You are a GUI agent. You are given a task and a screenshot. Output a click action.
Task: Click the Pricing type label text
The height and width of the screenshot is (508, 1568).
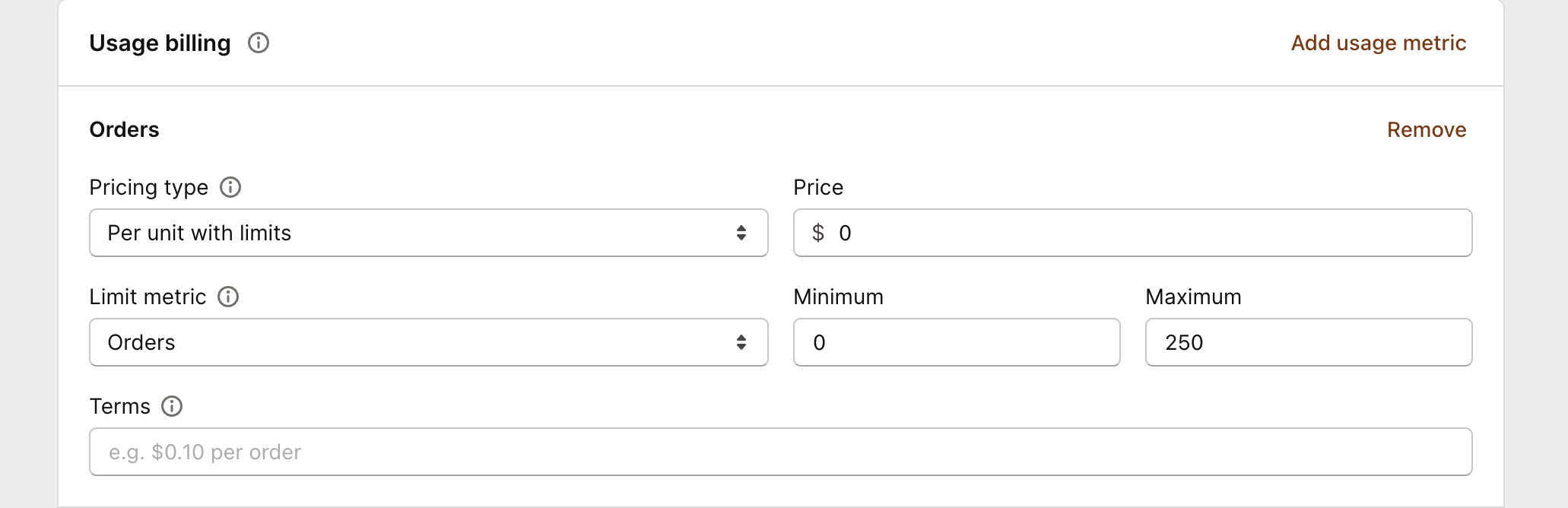148,187
